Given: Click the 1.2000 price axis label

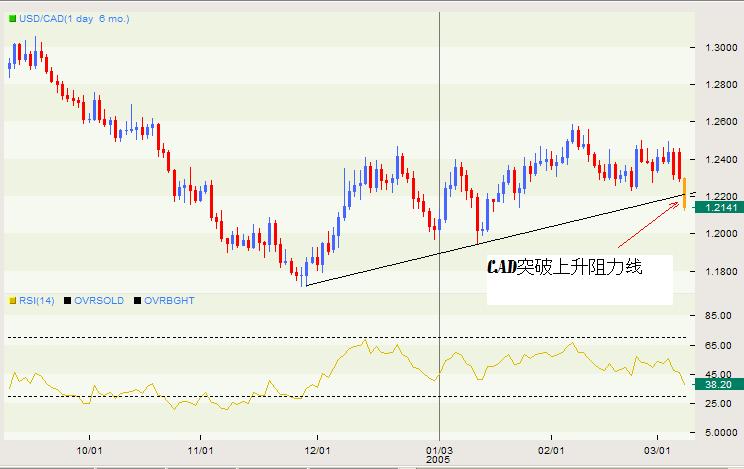Looking at the screenshot, I should [x=721, y=234].
